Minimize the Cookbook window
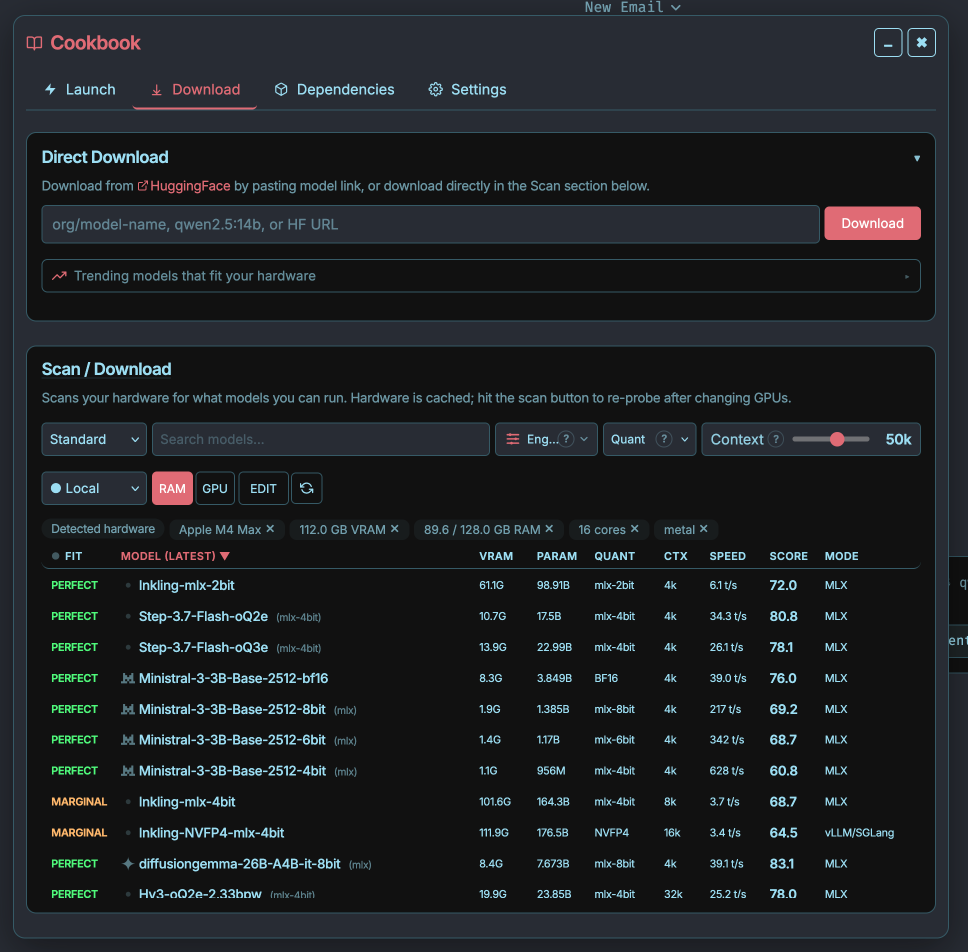This screenshot has width=968, height=952. pos(888,43)
